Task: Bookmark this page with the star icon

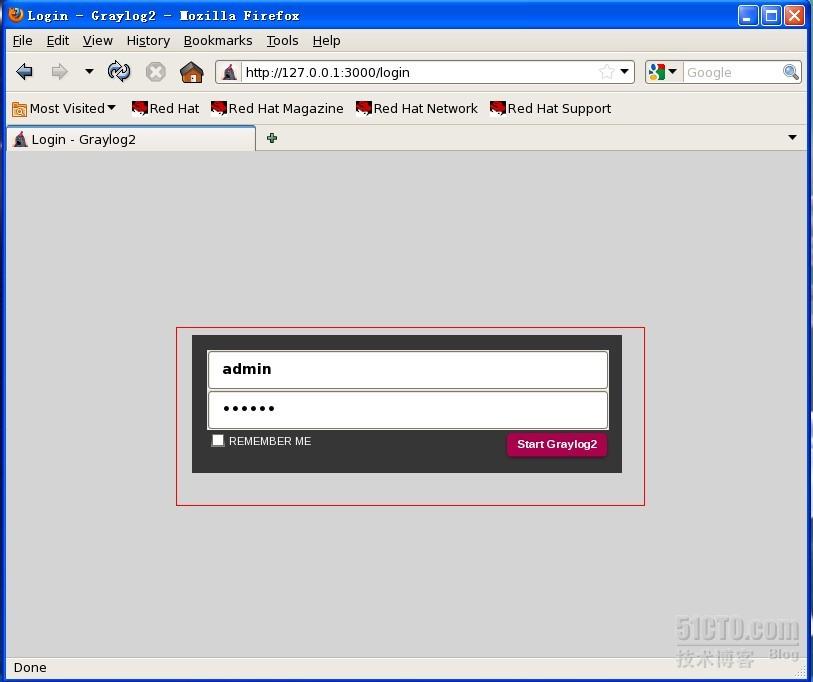Action: (606, 72)
